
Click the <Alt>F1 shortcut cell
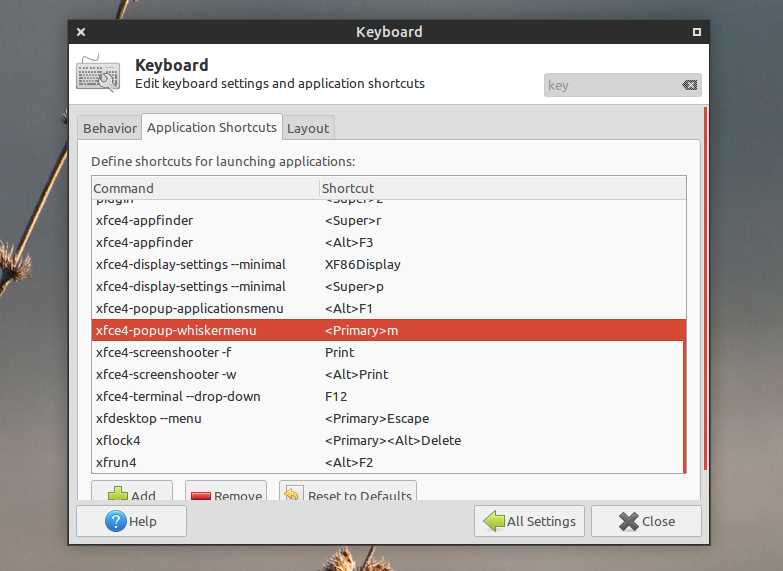pyautogui.click(x=349, y=309)
